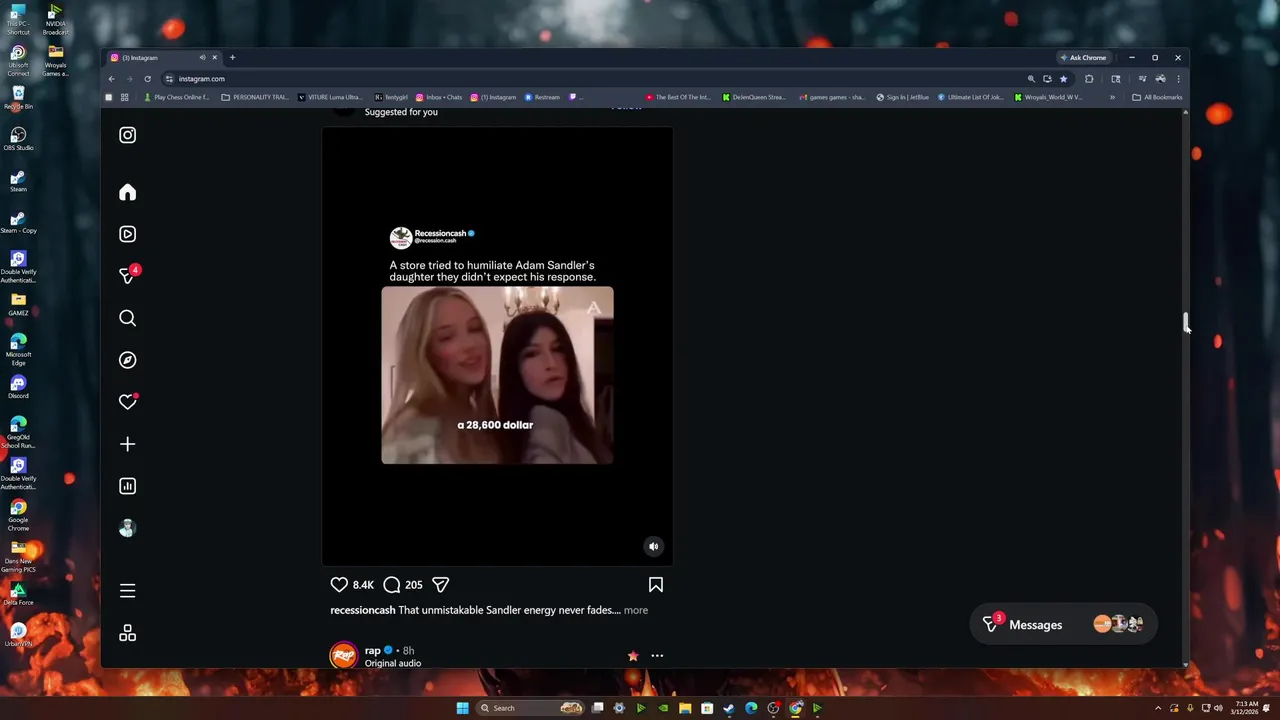This screenshot has height=720, width=1280.
Task: Reload the Instagram page
Action: tap(147, 79)
